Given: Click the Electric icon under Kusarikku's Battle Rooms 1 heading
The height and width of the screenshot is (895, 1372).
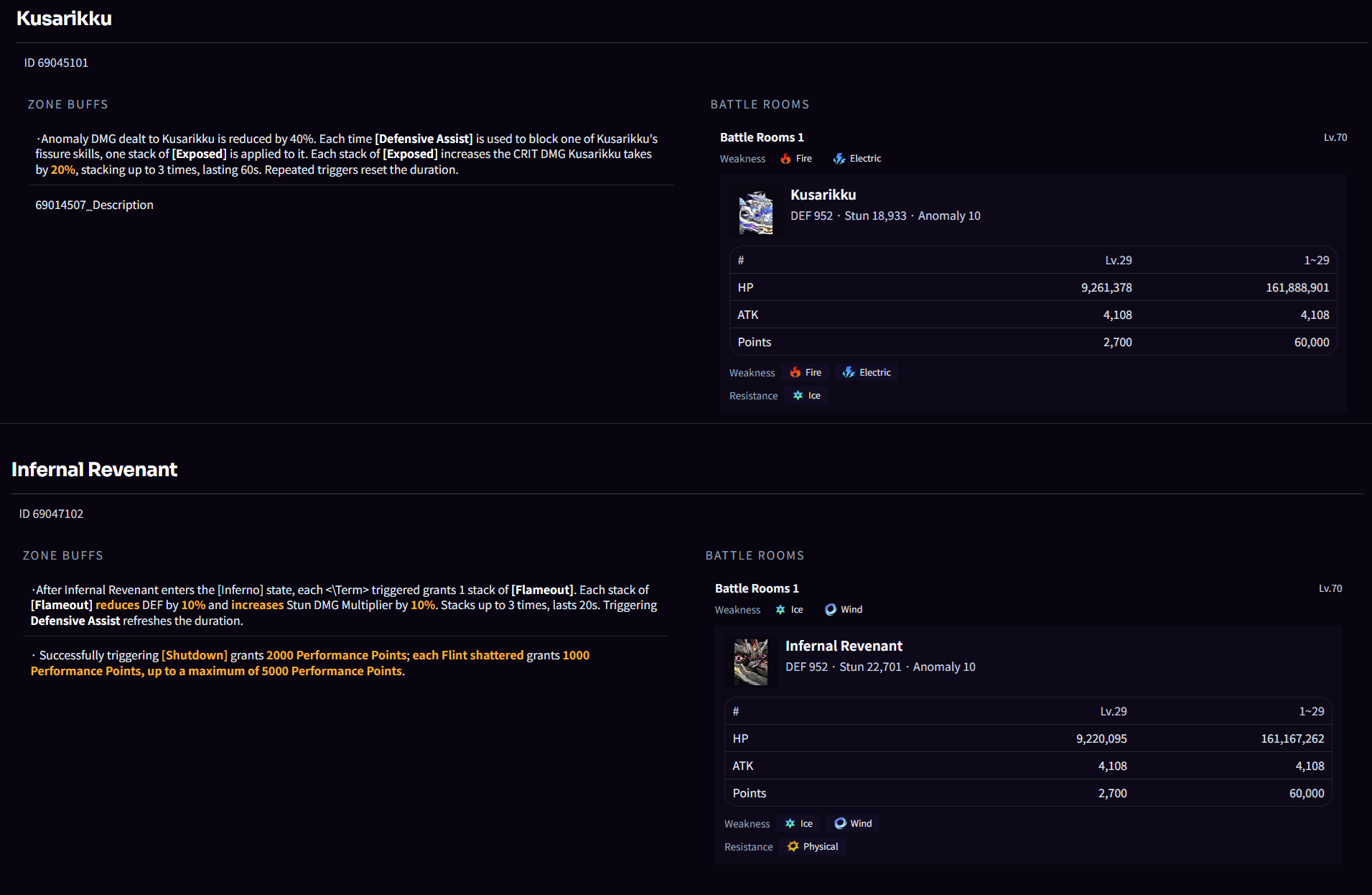Looking at the screenshot, I should pos(839,159).
